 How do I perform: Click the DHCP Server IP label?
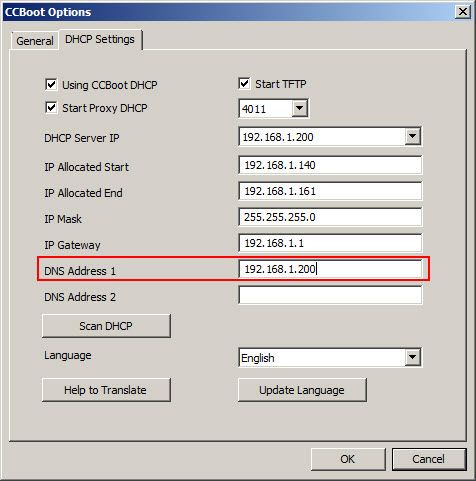pyautogui.click(x=82, y=138)
